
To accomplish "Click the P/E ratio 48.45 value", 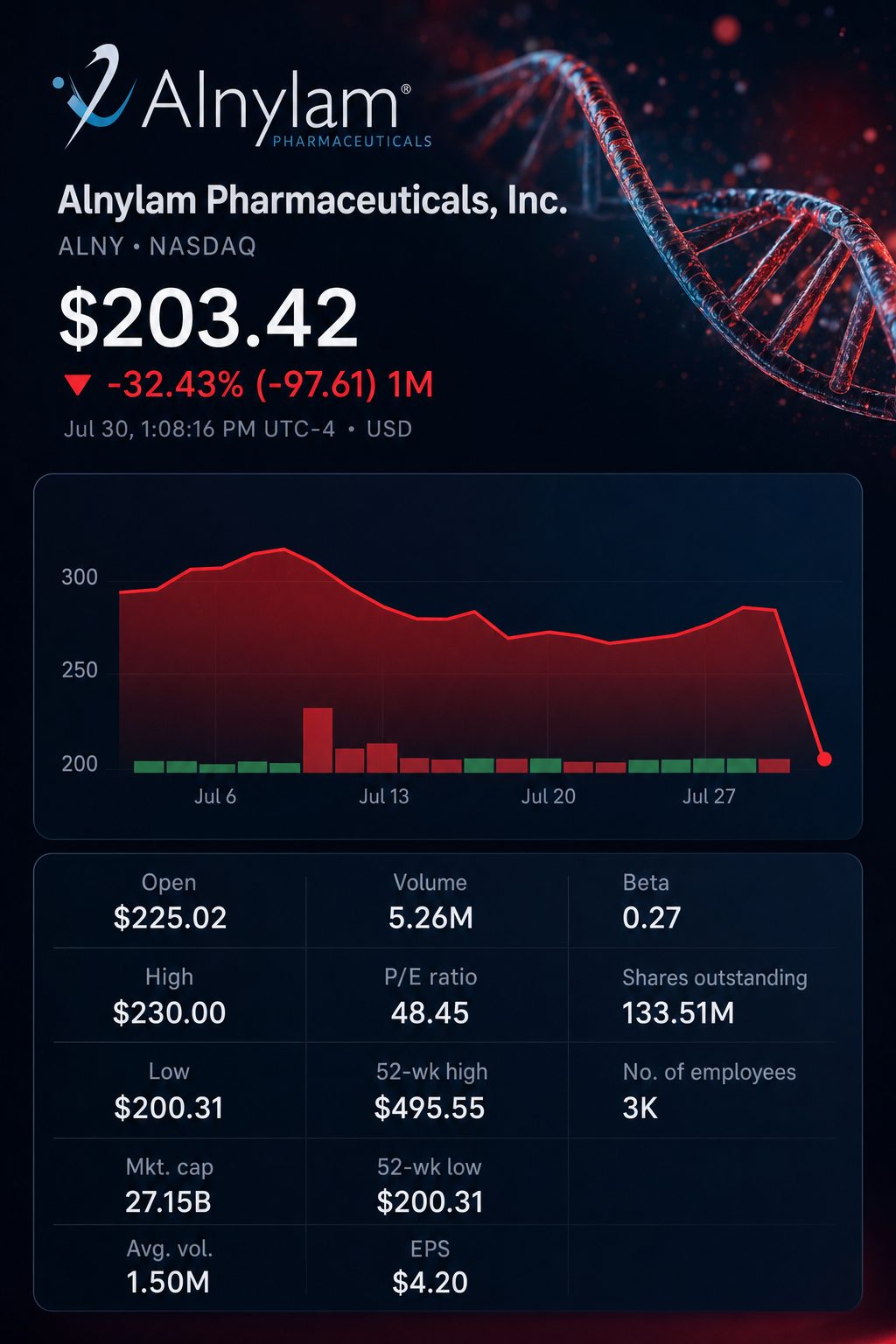I will pos(430,1013).
